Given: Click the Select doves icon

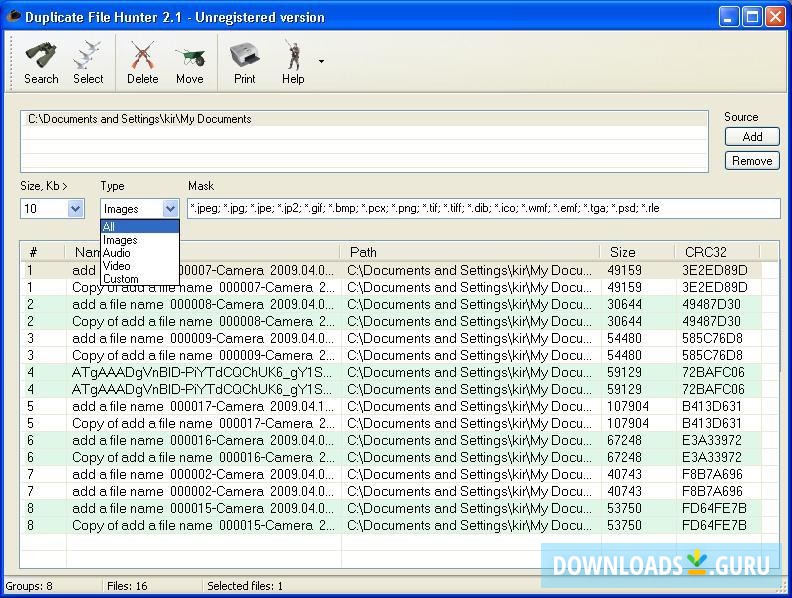Looking at the screenshot, I should pyautogui.click(x=88, y=56).
